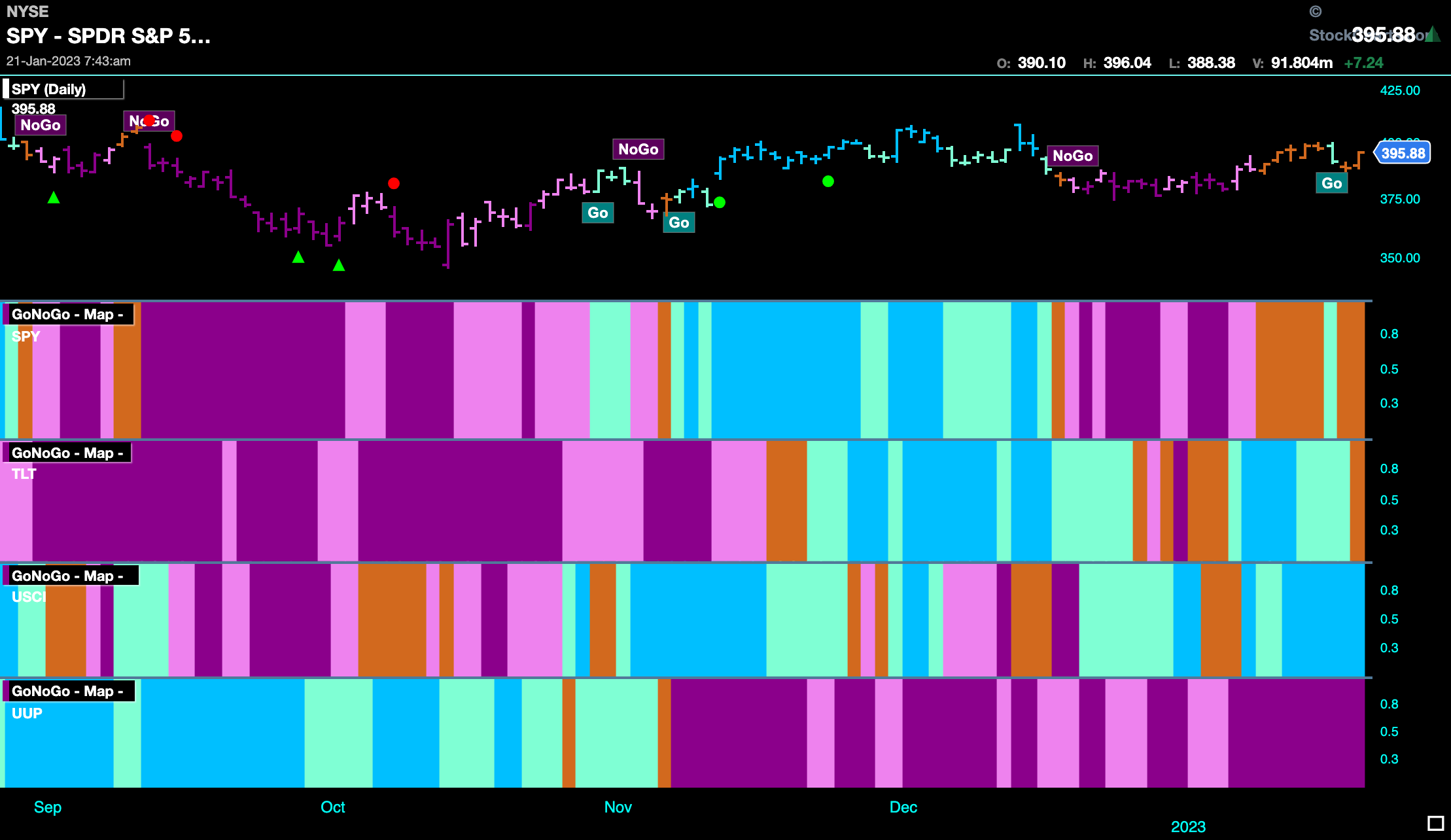Click the NoGo flag in mid-December
Viewport: 1451px width, 840px height.
pyautogui.click(x=1073, y=156)
